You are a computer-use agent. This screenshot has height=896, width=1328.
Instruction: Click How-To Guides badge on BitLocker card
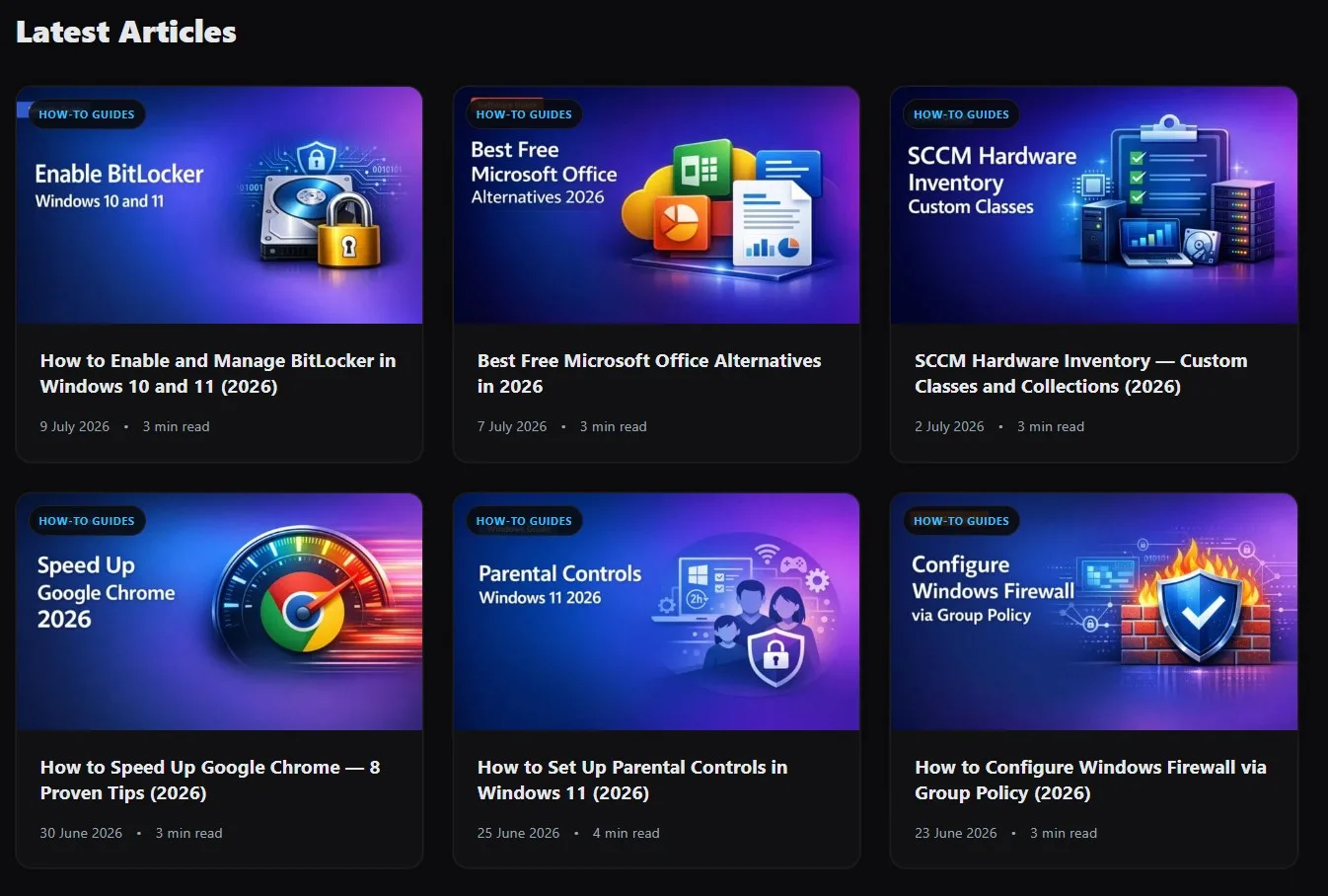coord(87,114)
